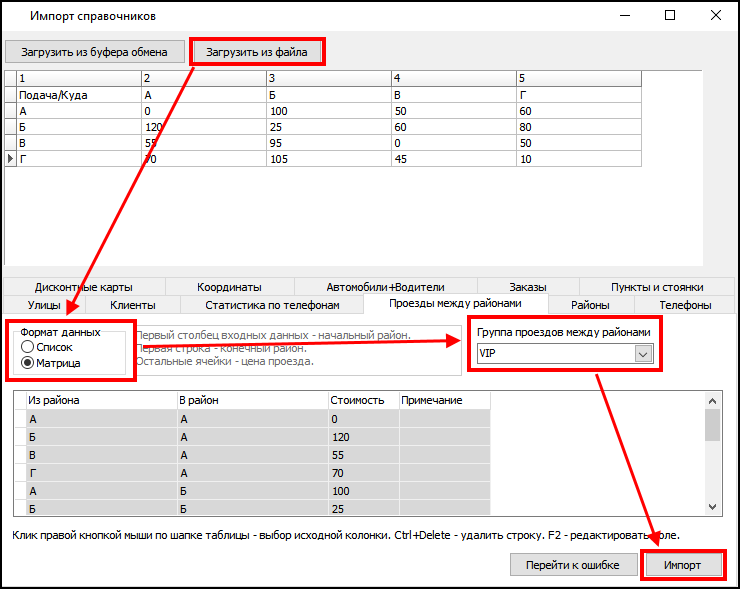Select the 'Пункты и стоянки' tab

tap(657, 287)
